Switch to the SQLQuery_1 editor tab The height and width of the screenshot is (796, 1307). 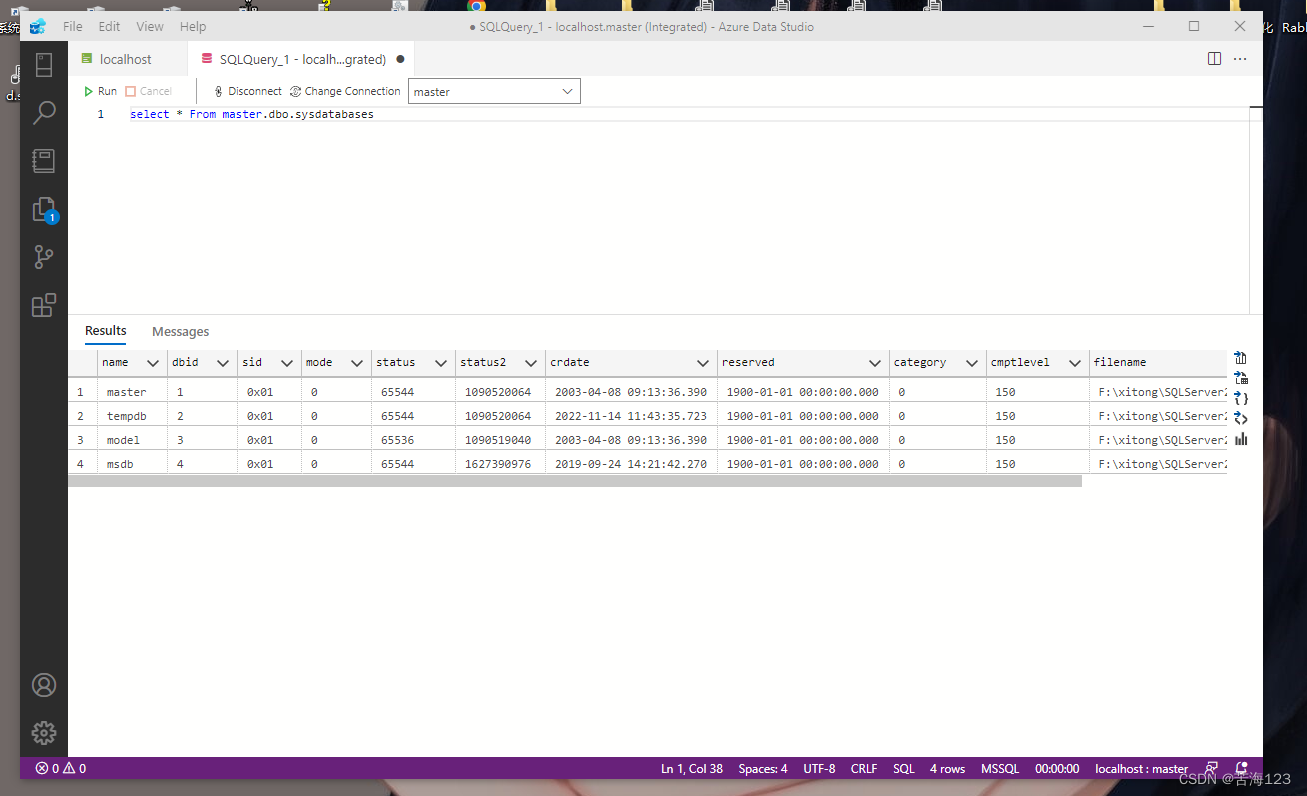pyautogui.click(x=300, y=59)
